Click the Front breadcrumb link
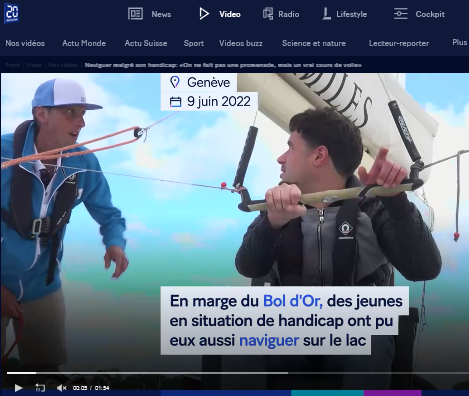This screenshot has height=396, width=469. click(x=13, y=65)
